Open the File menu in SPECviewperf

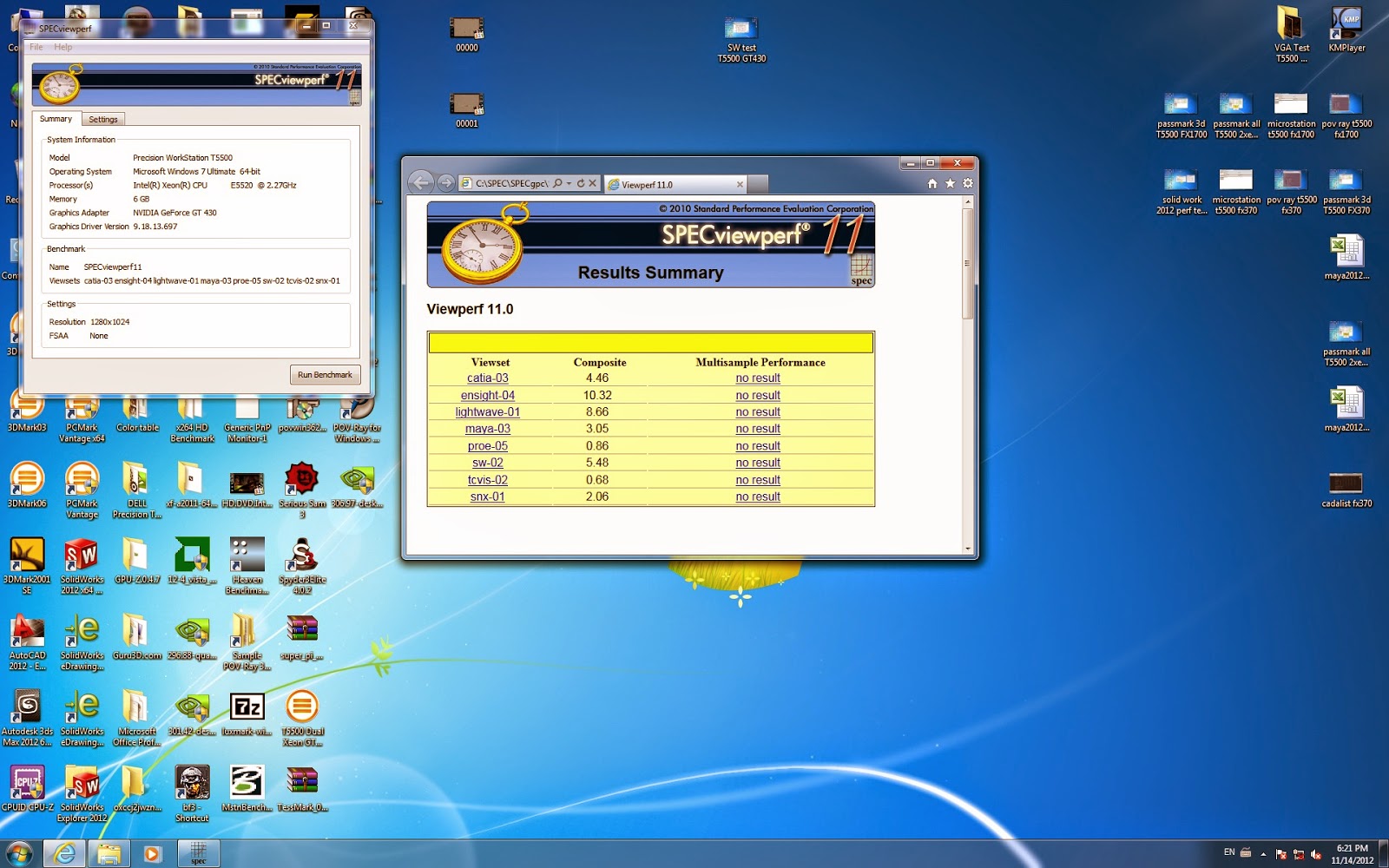pyautogui.click(x=36, y=47)
